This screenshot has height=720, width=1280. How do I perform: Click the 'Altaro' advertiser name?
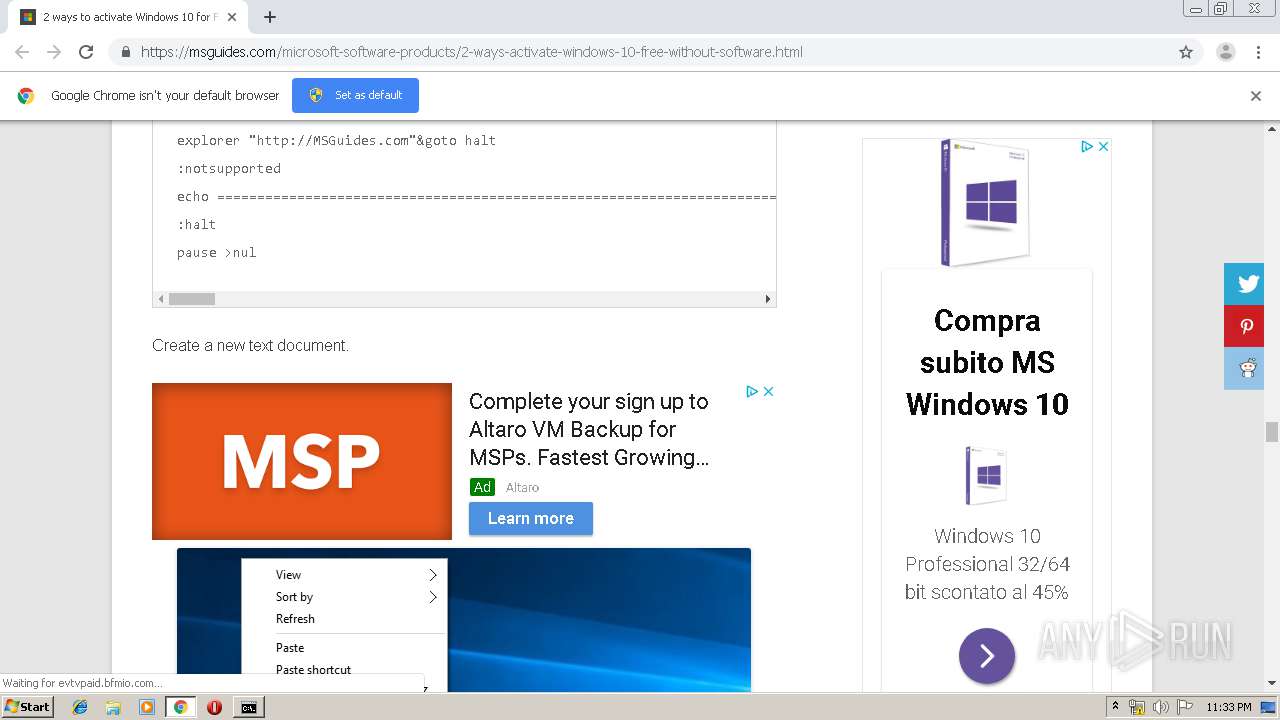click(x=522, y=487)
